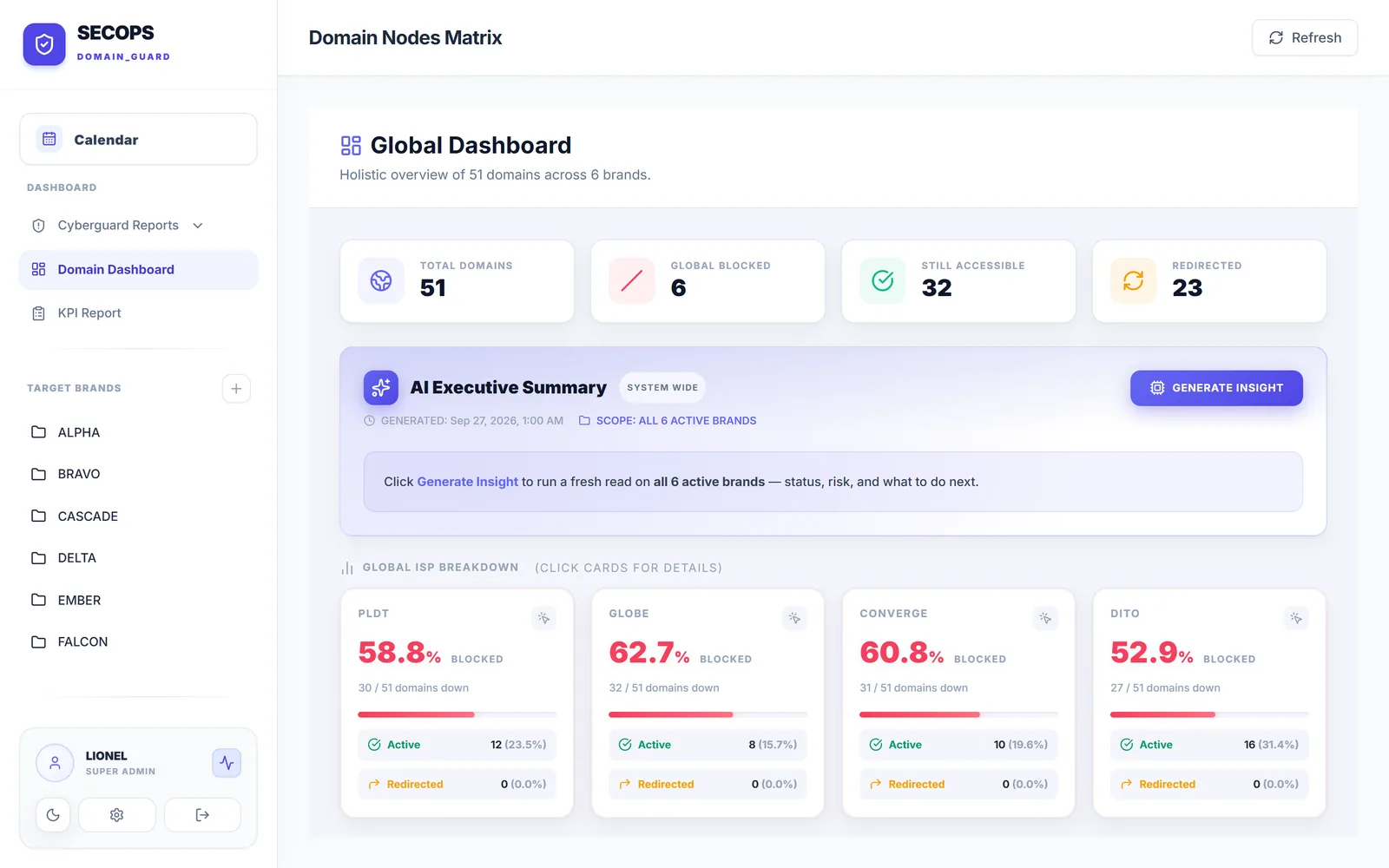Click the Refresh button
This screenshot has width=1389, height=868.
pyautogui.click(x=1305, y=37)
